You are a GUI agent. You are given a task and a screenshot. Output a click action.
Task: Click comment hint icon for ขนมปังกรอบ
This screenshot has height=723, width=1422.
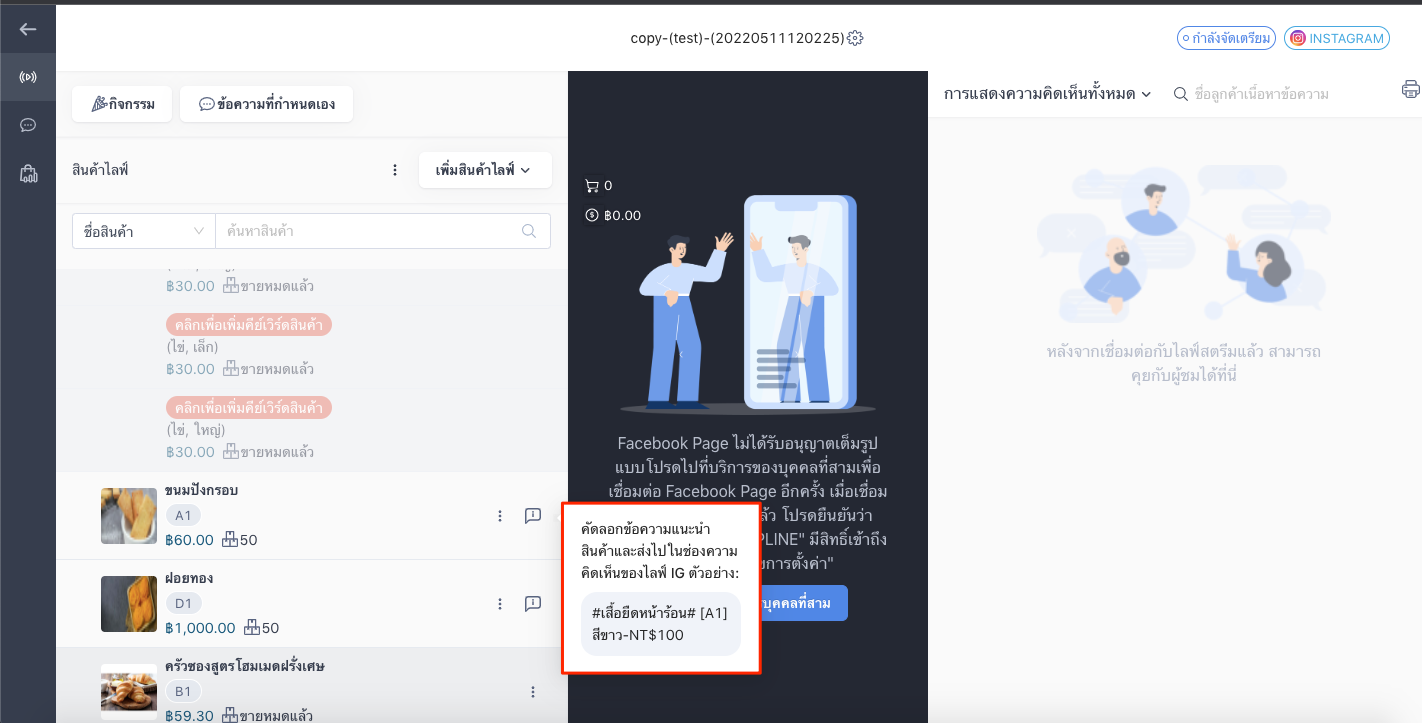[533, 516]
